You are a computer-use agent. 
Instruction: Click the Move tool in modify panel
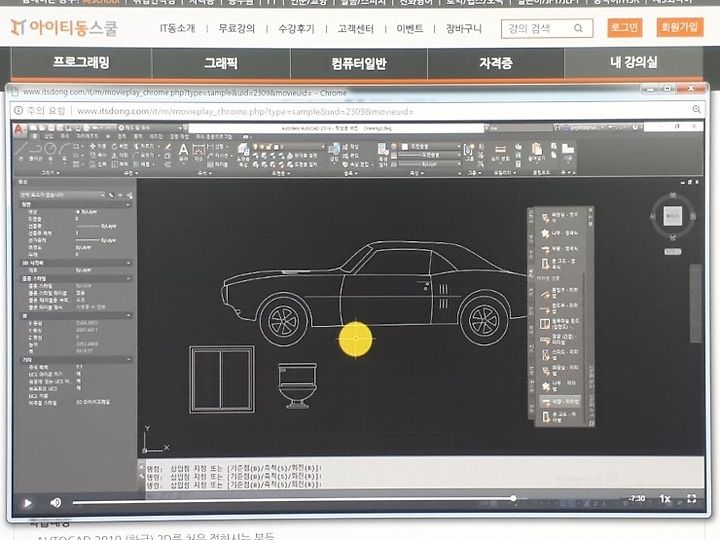(x=97, y=146)
